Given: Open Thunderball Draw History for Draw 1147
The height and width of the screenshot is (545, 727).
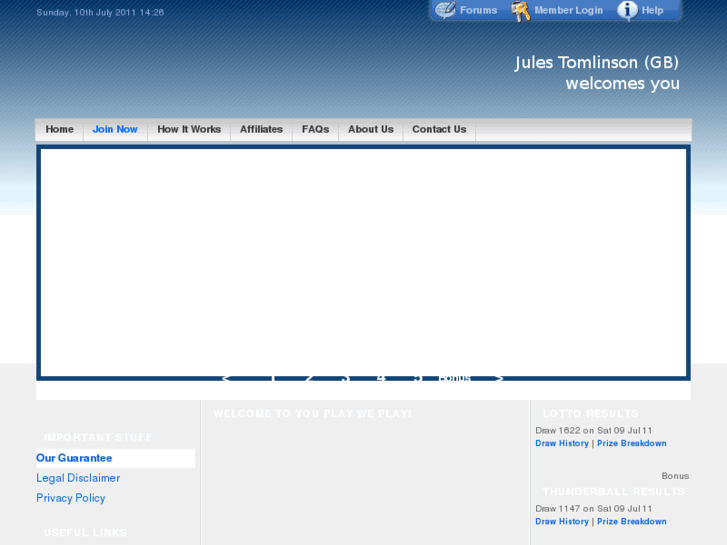Looking at the screenshot, I should point(561,521).
